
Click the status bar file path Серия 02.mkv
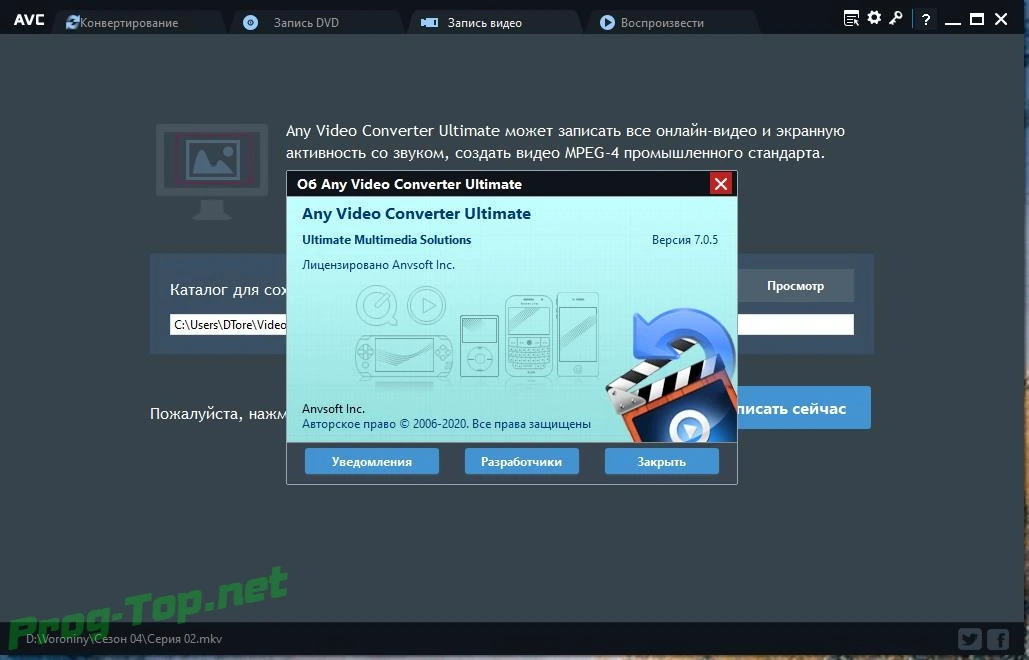(124, 639)
